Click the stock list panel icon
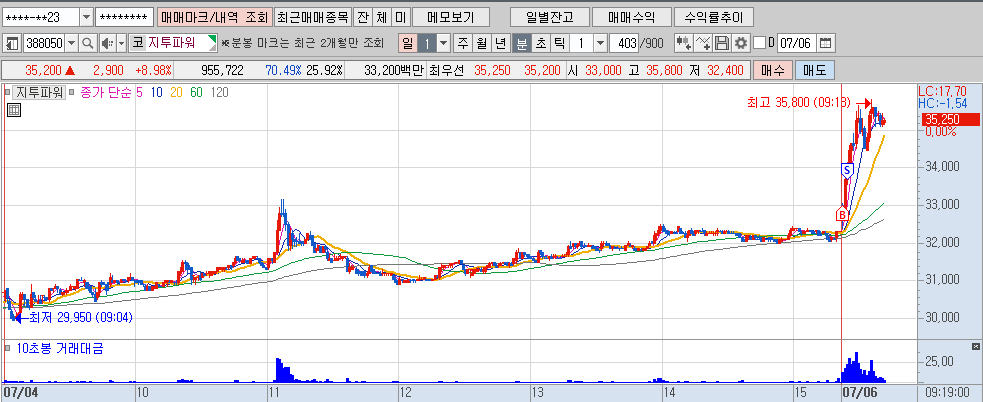Image resolution: width=983 pixels, height=402 pixels. coord(12,43)
